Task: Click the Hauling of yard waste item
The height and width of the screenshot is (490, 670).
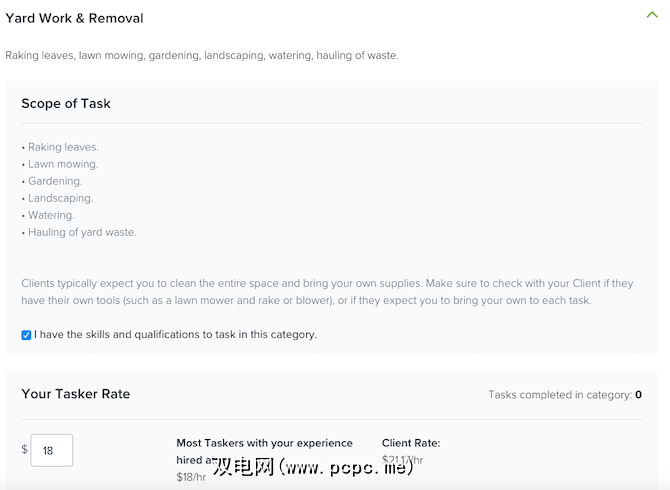Action: coord(81,232)
